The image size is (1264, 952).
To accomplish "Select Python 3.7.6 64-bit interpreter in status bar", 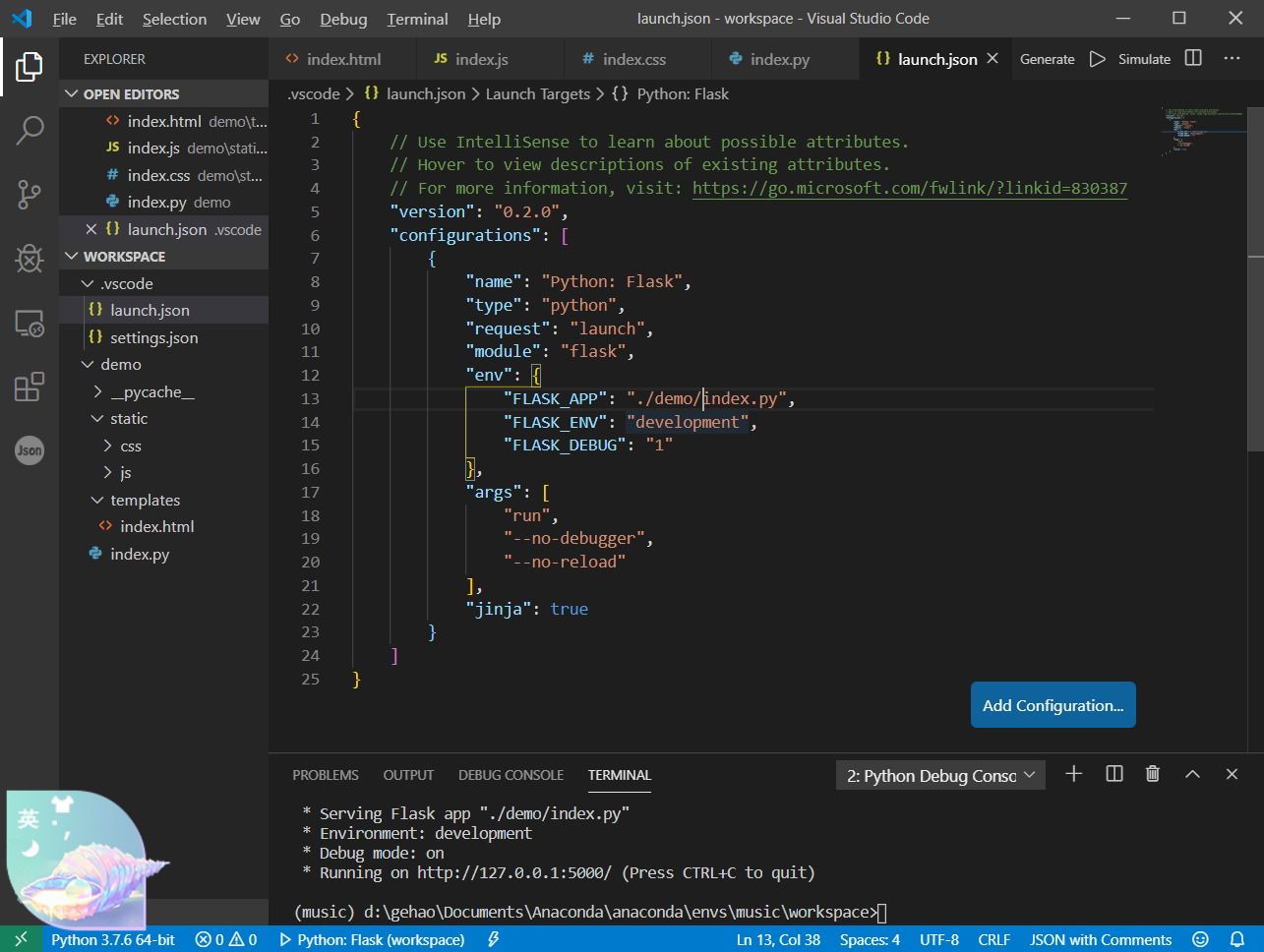I will 113,939.
